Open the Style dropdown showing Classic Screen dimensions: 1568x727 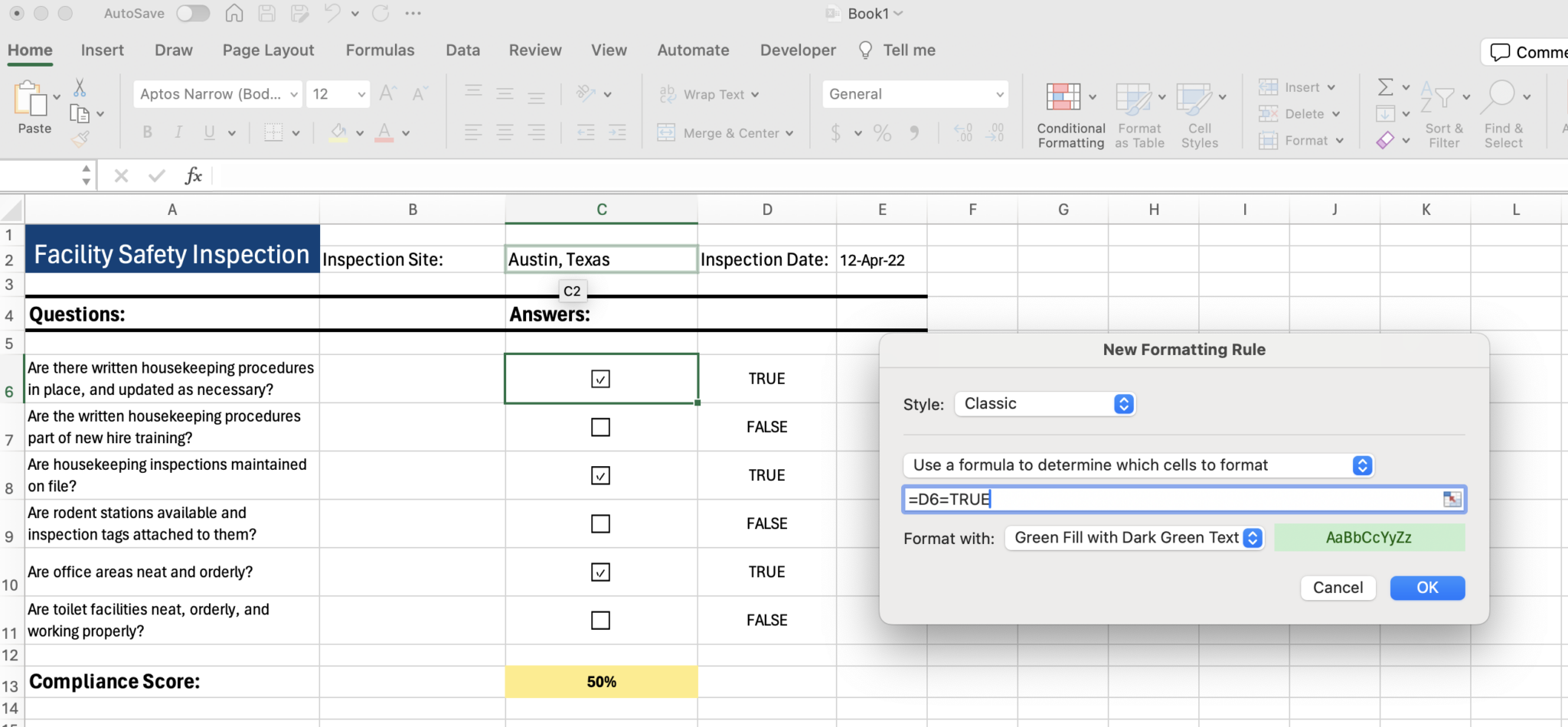coord(1044,403)
